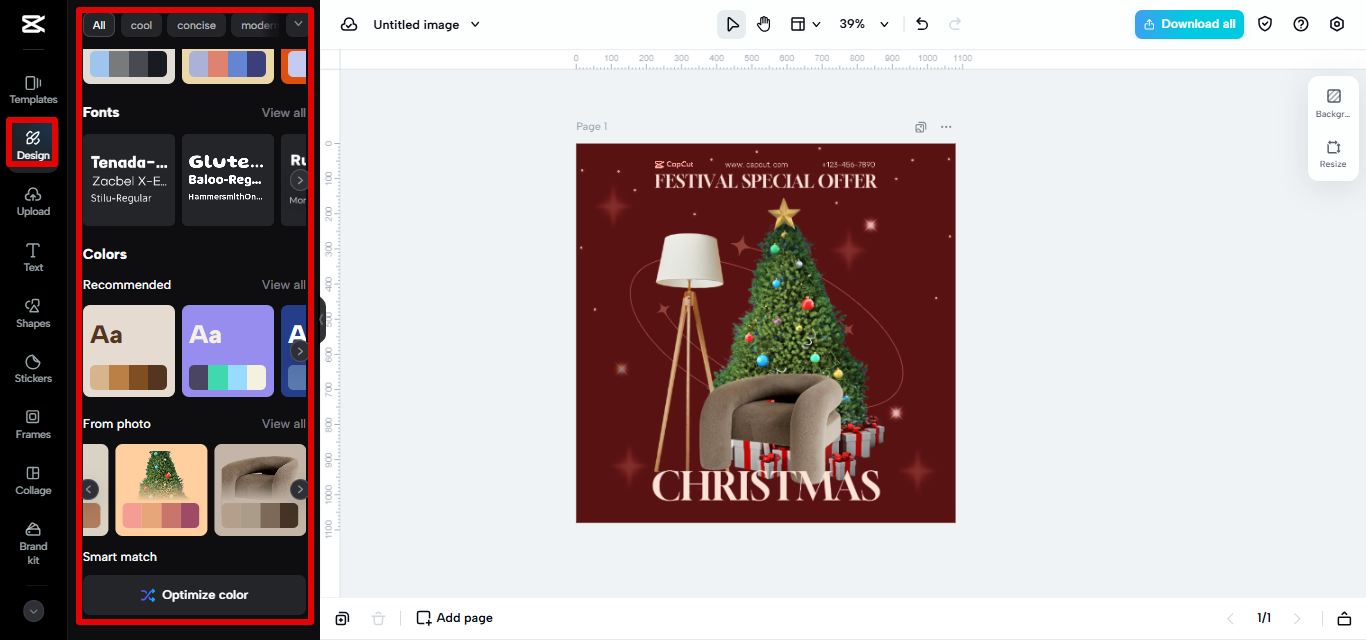Open the Brand kit panel
Viewport: 1366px width, 640px height.
pyautogui.click(x=33, y=543)
